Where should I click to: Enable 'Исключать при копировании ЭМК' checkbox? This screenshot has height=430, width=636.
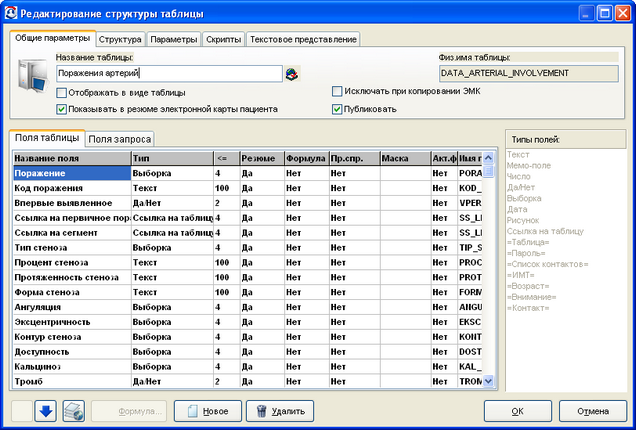pyautogui.click(x=337, y=91)
